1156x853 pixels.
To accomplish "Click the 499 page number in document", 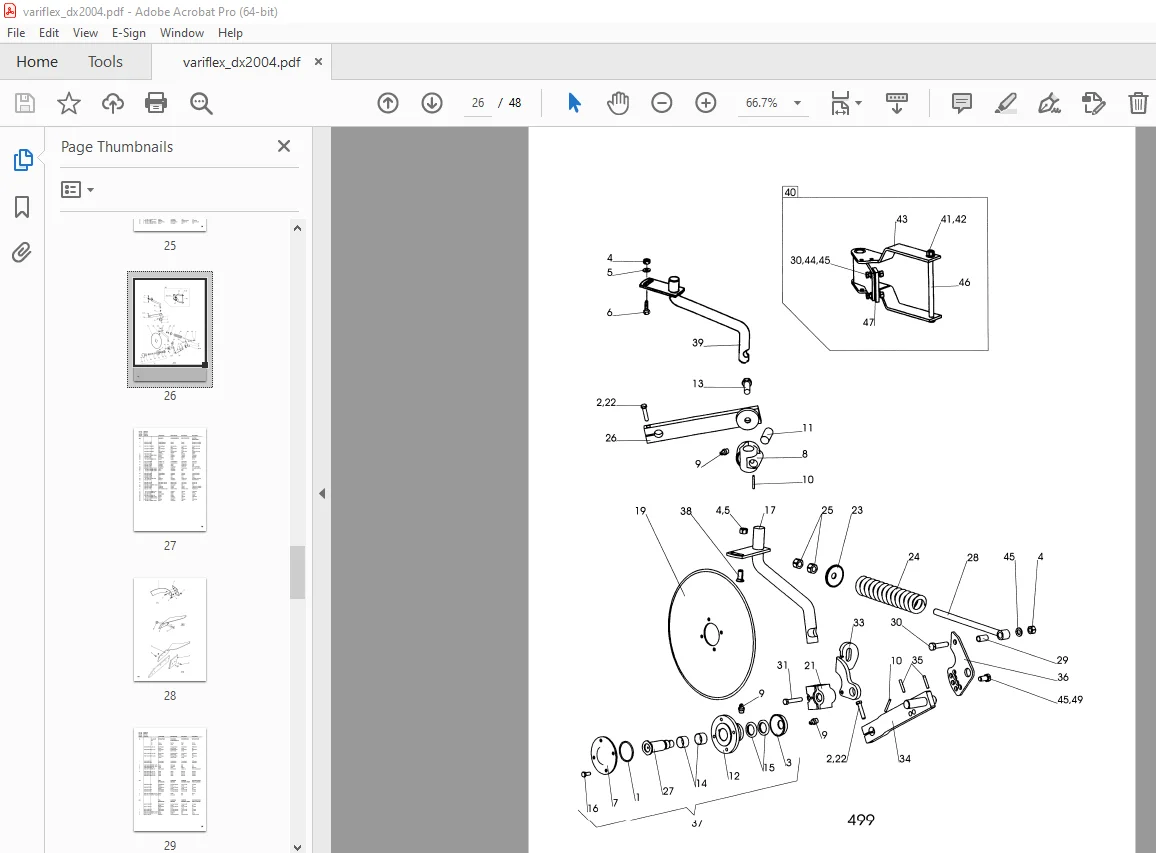I will (860, 820).
